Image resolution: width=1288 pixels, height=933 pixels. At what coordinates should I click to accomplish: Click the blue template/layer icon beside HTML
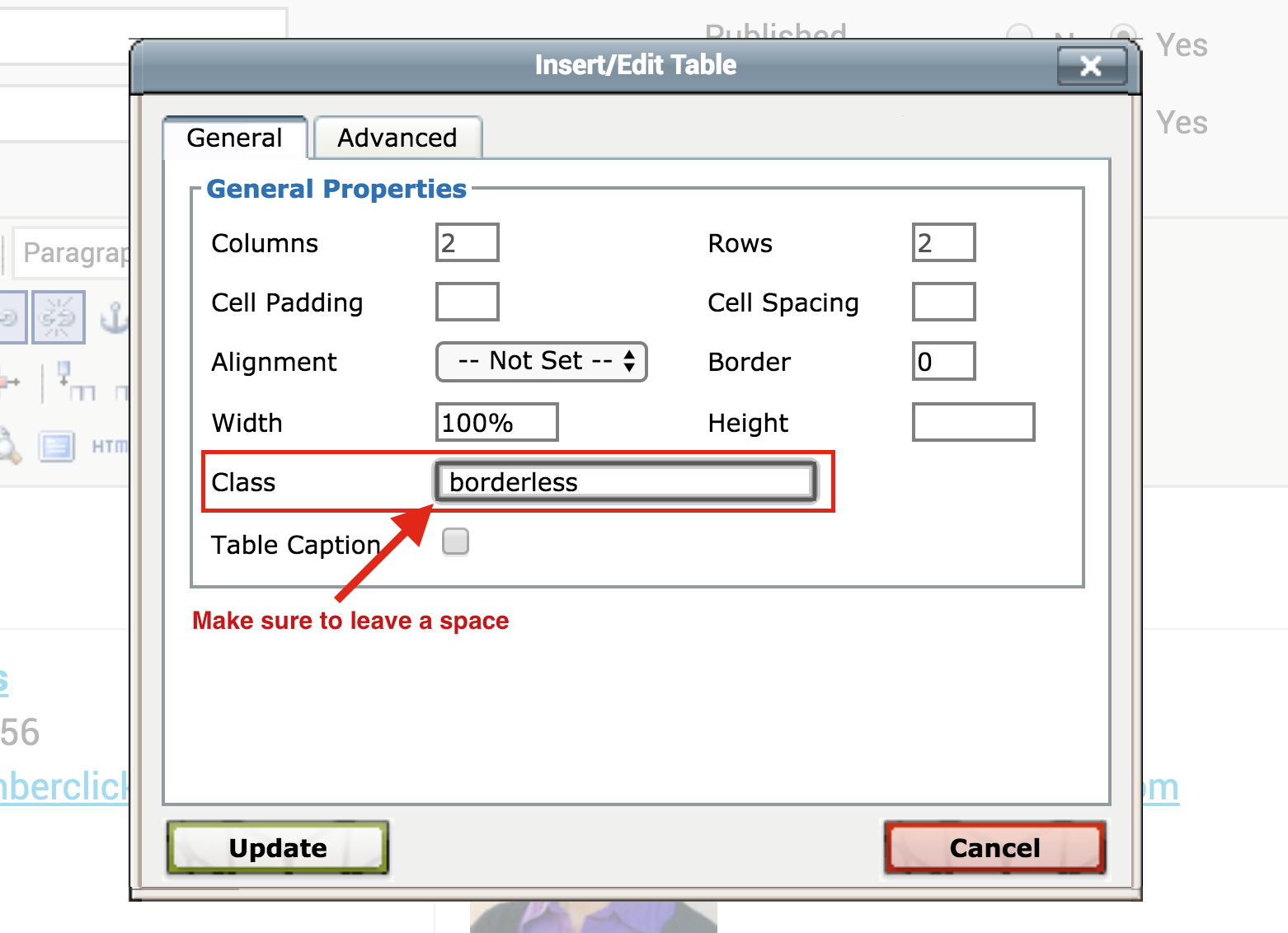pos(57,447)
